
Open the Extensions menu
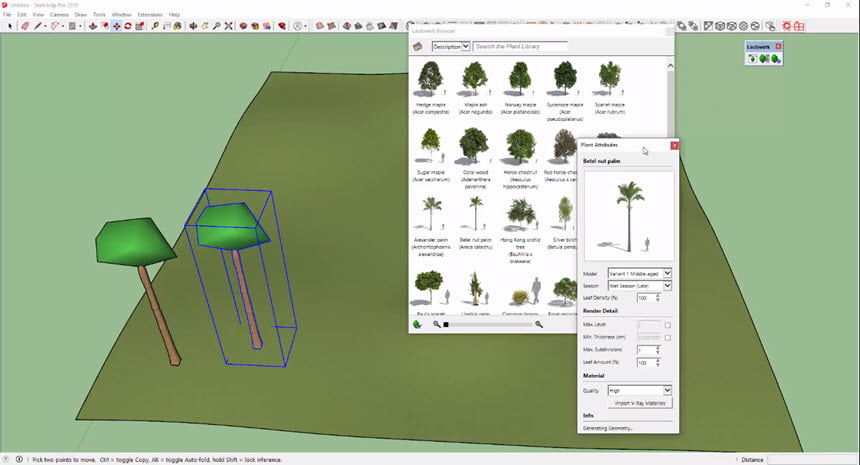coord(150,14)
